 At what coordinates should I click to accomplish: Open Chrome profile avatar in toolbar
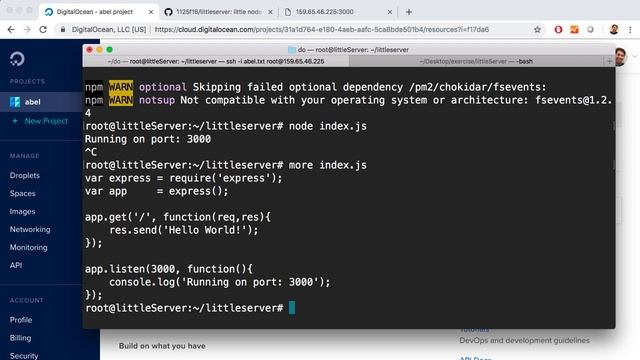pyautogui.click(x=614, y=29)
